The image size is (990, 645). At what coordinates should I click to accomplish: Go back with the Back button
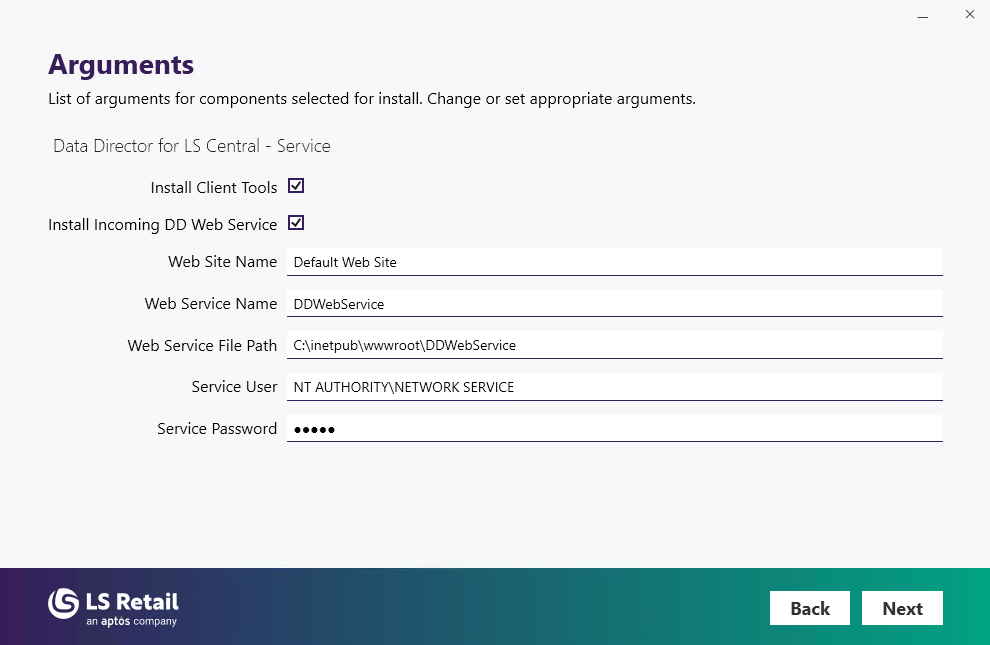809,608
